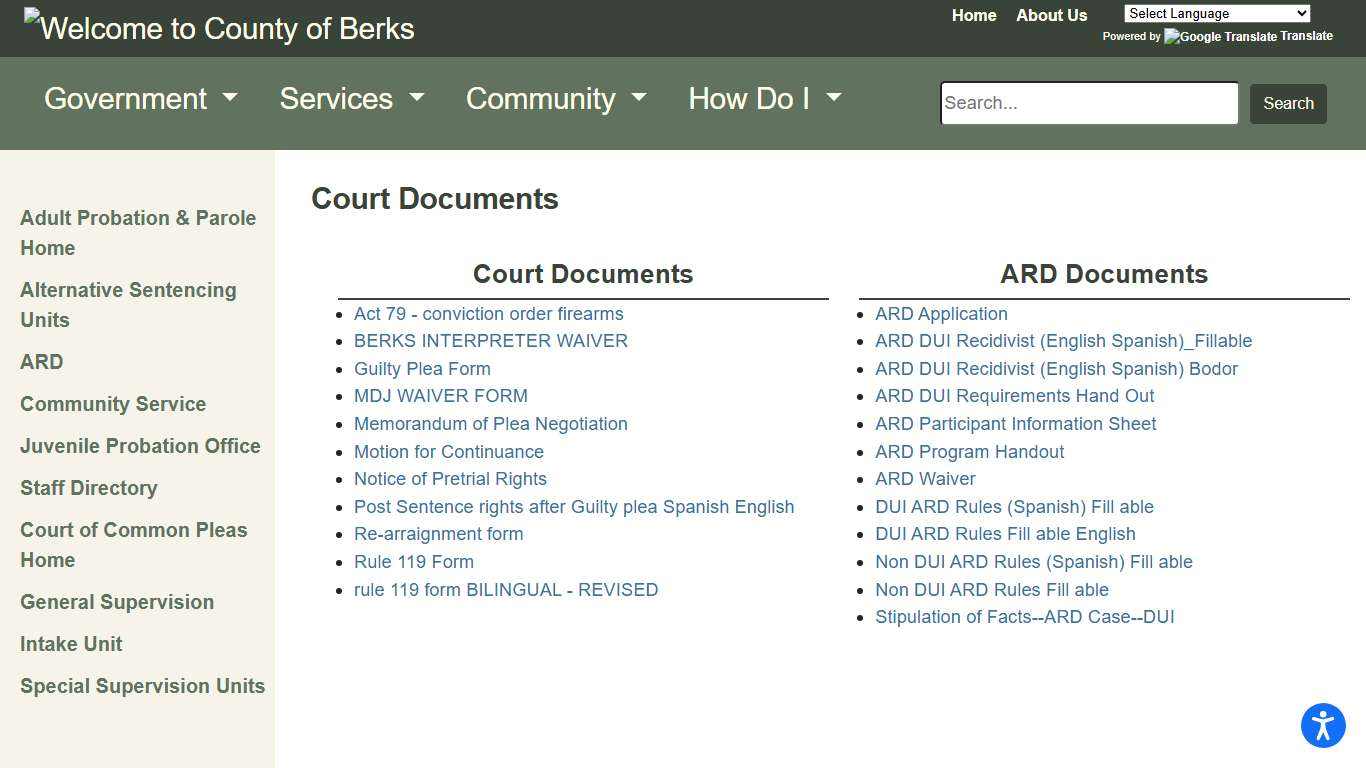The height and width of the screenshot is (768, 1366).
Task: Open the Guilty Plea Form
Action: pos(422,368)
